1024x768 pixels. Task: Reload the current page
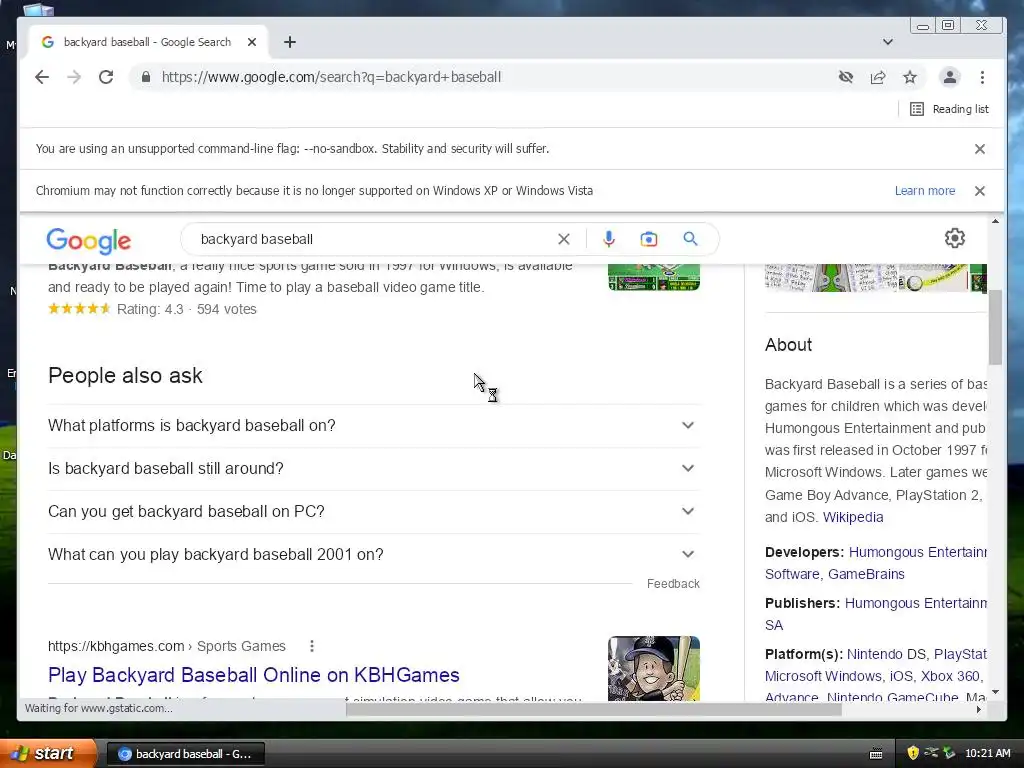pos(106,77)
